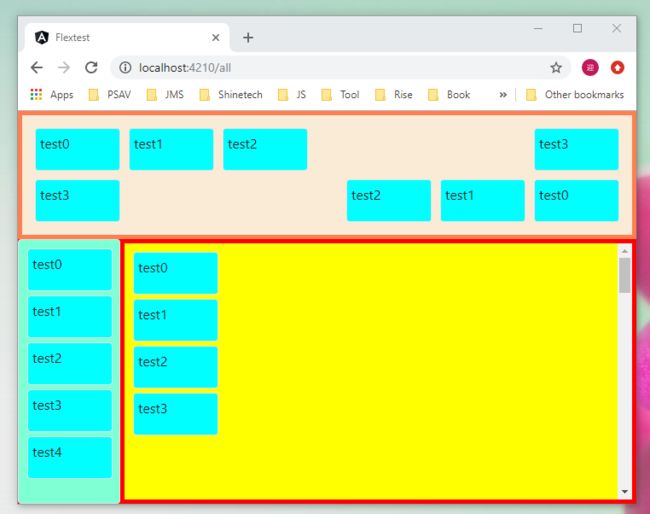
Task: Click test1 in the yellow panel
Action: tap(176, 320)
